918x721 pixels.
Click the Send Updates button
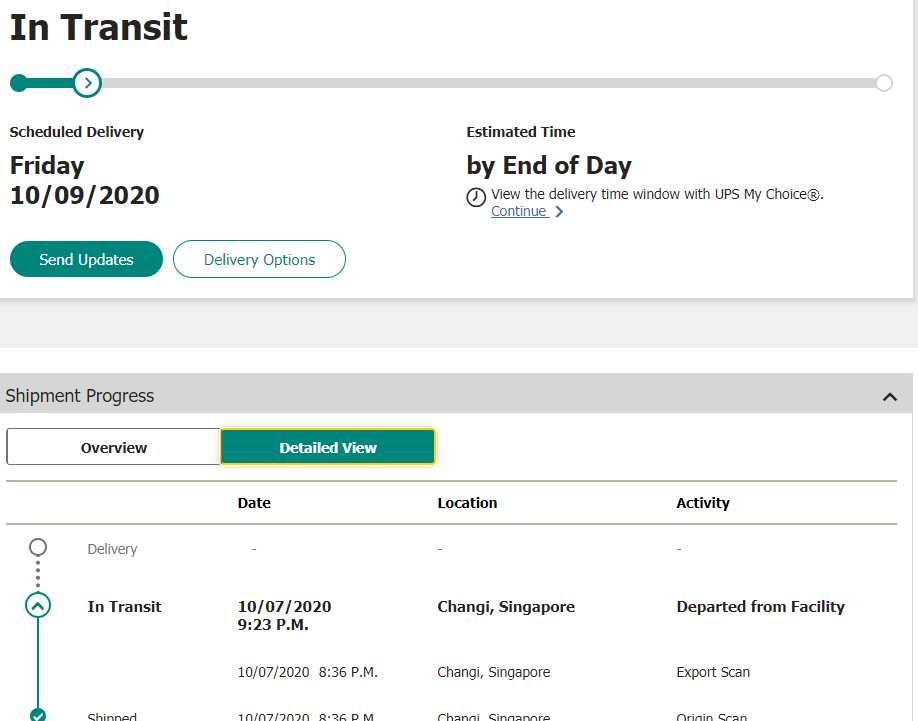pyautogui.click(x=85, y=258)
